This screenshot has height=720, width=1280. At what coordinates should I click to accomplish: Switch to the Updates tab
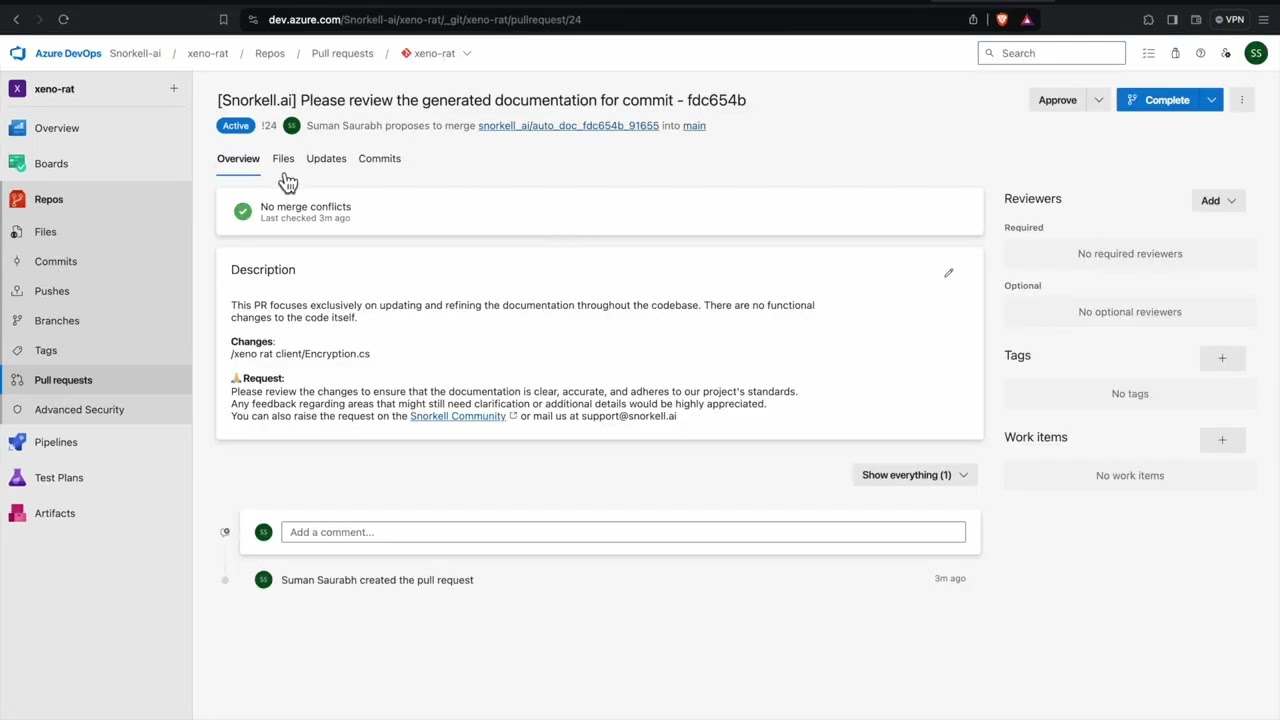(326, 159)
